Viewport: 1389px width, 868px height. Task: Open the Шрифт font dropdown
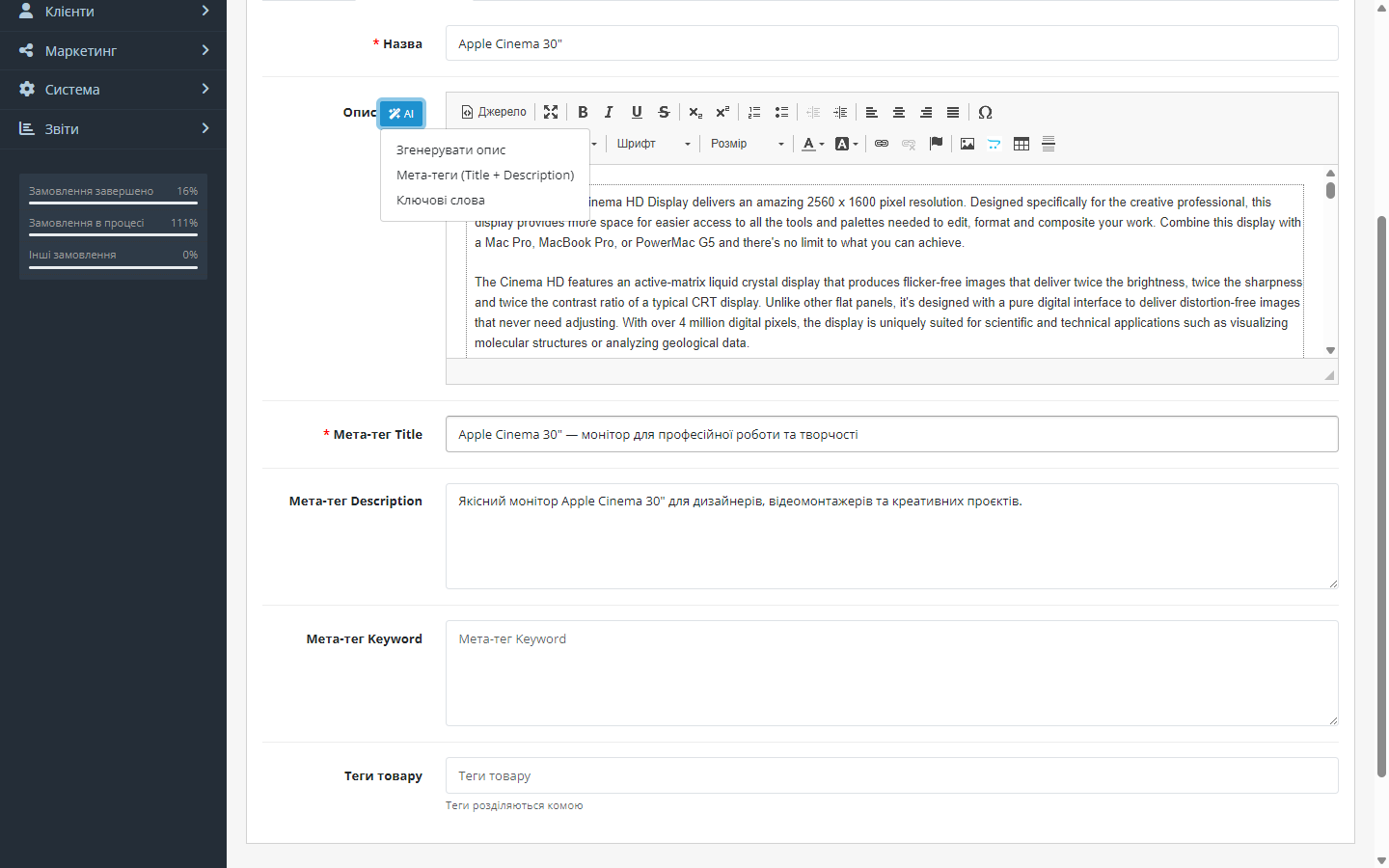point(654,144)
